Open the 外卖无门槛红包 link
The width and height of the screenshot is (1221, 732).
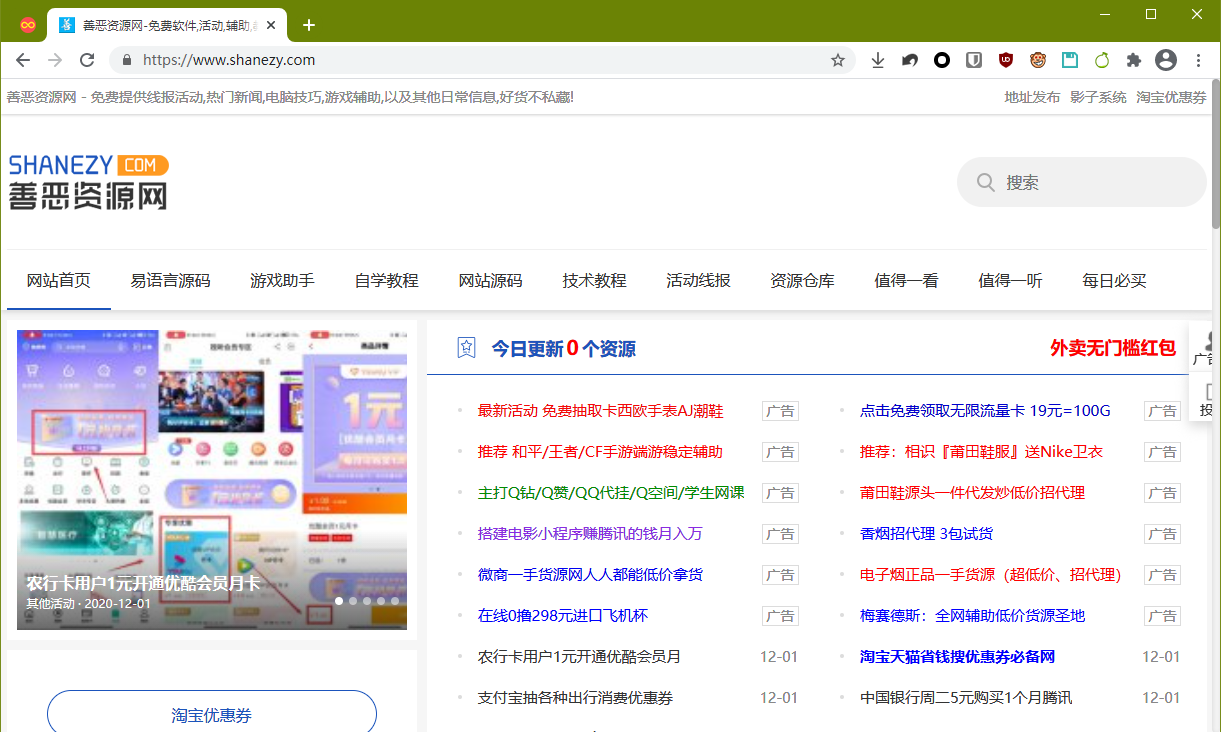[1113, 347]
